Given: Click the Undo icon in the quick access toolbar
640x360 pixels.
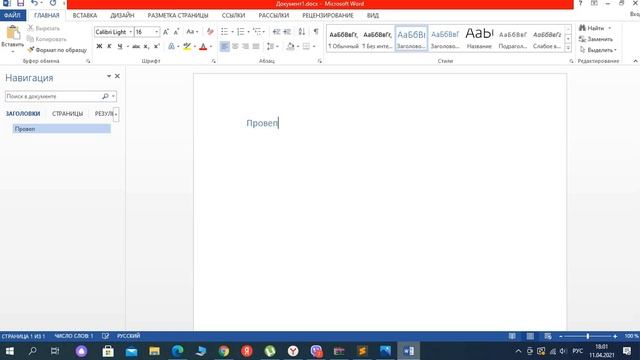Looking at the screenshot, I should [34, 3].
